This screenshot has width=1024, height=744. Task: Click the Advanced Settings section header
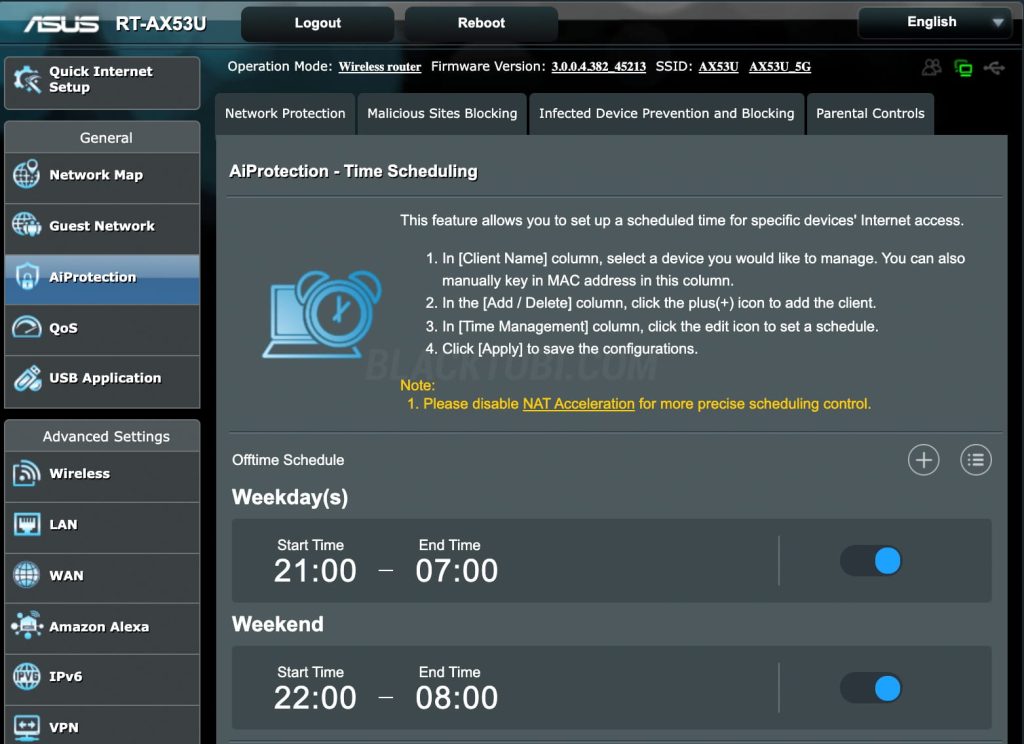pos(102,436)
